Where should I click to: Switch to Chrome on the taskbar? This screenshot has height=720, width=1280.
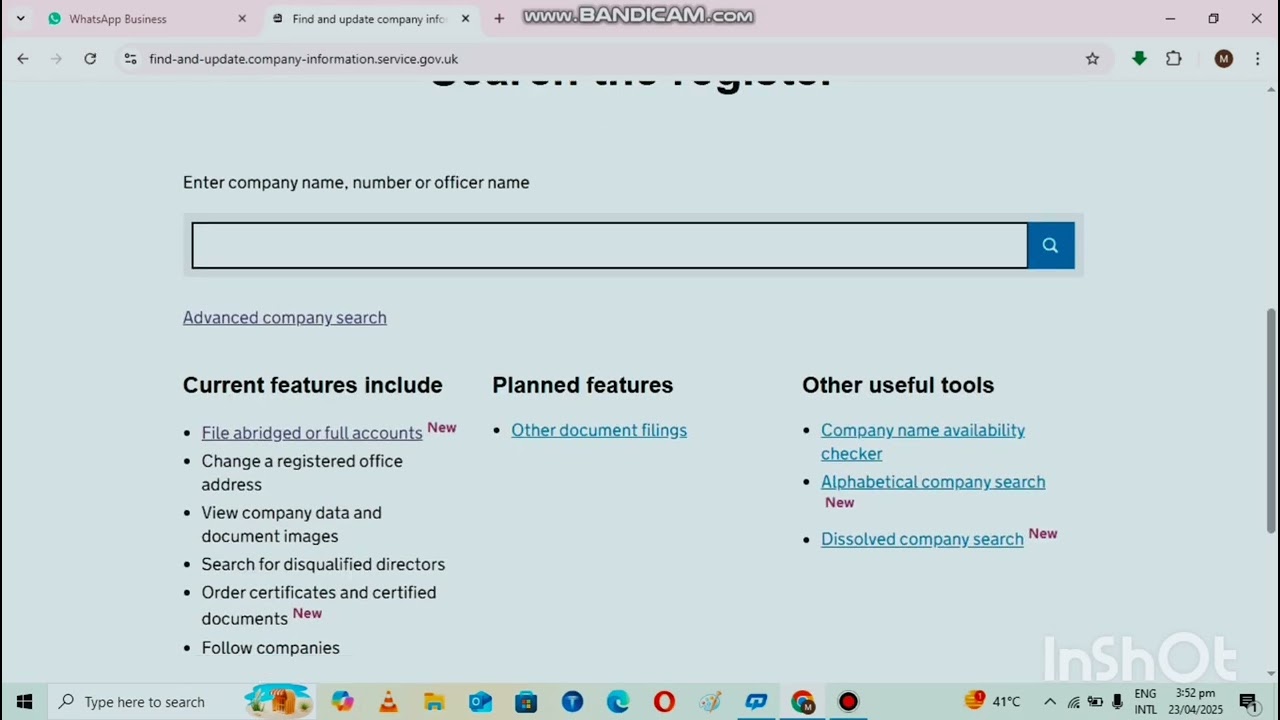(802, 702)
